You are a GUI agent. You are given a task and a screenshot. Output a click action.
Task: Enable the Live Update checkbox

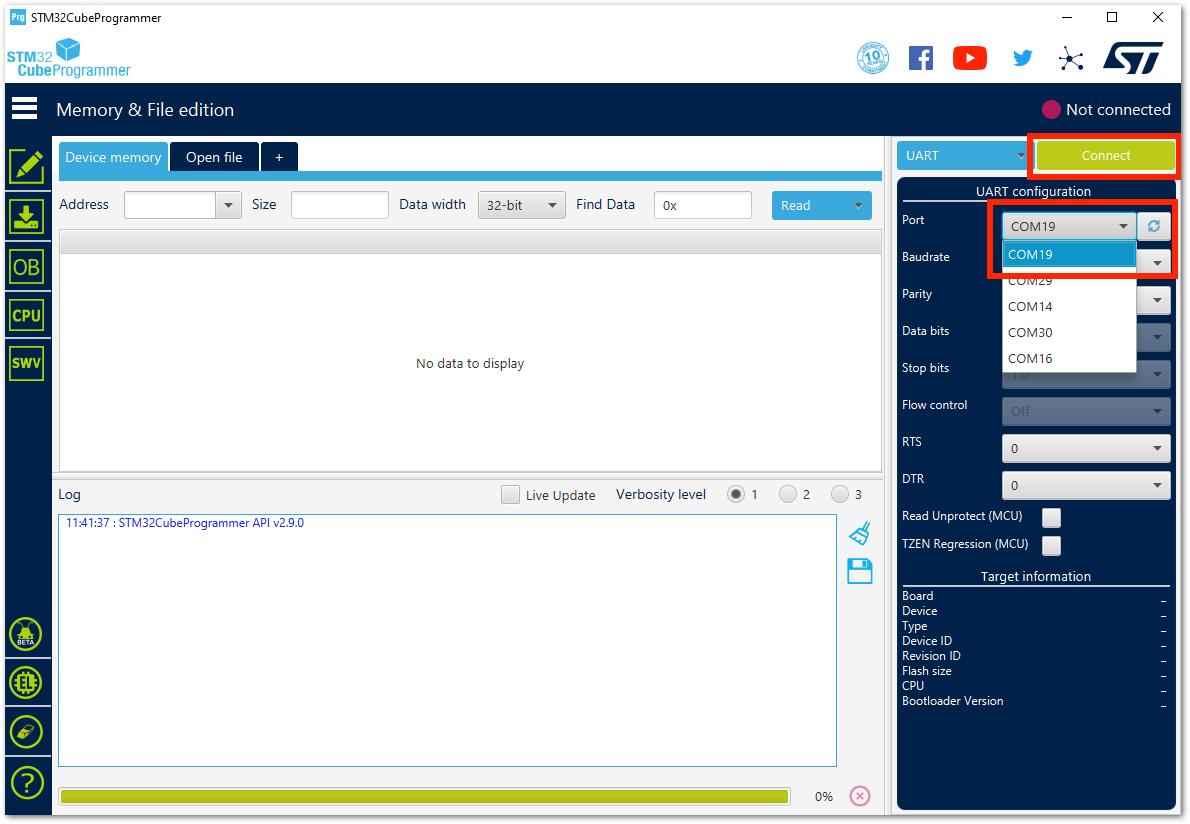(511, 495)
